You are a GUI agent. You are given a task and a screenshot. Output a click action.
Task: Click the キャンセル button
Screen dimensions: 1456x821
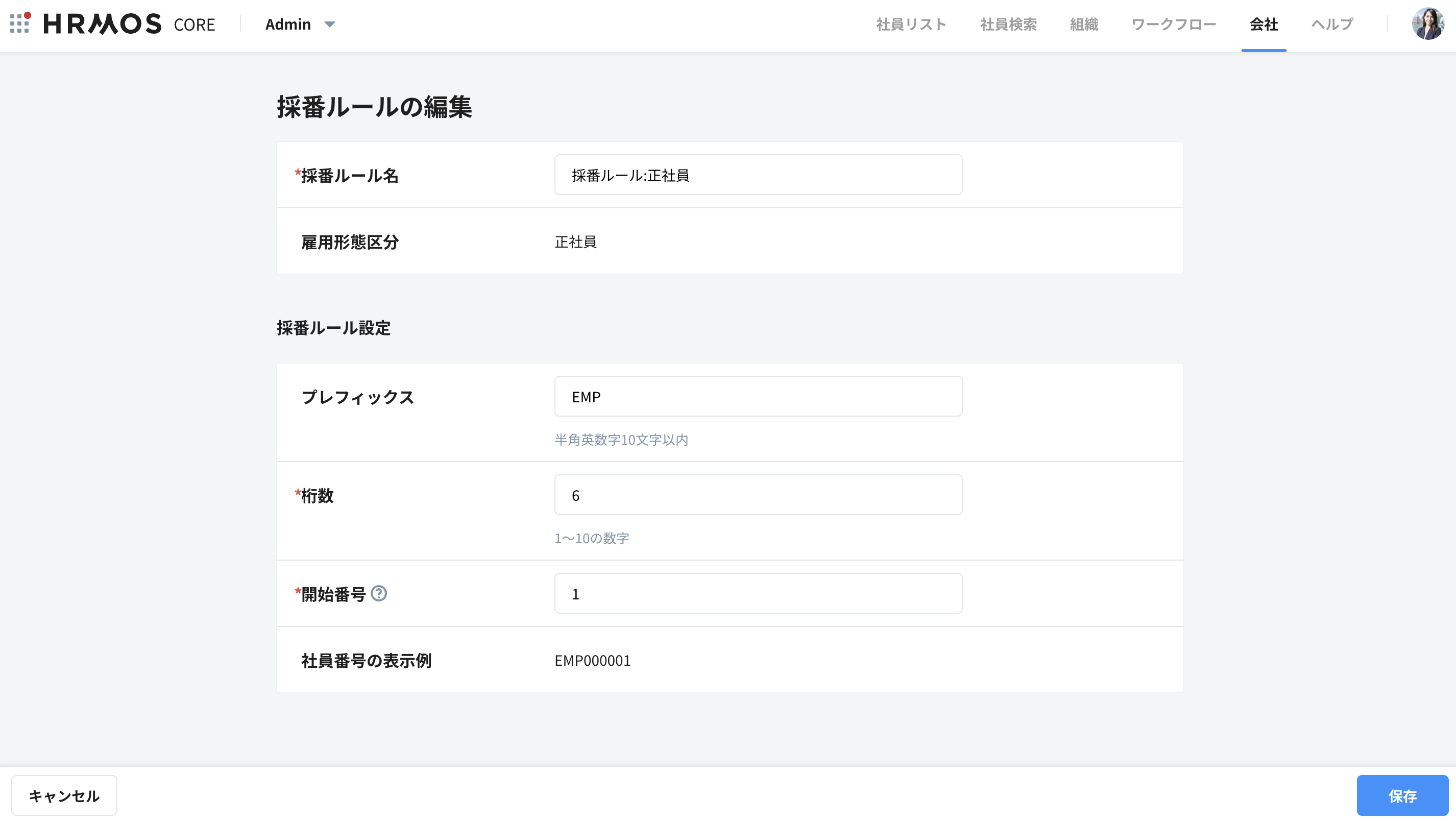tap(64, 796)
